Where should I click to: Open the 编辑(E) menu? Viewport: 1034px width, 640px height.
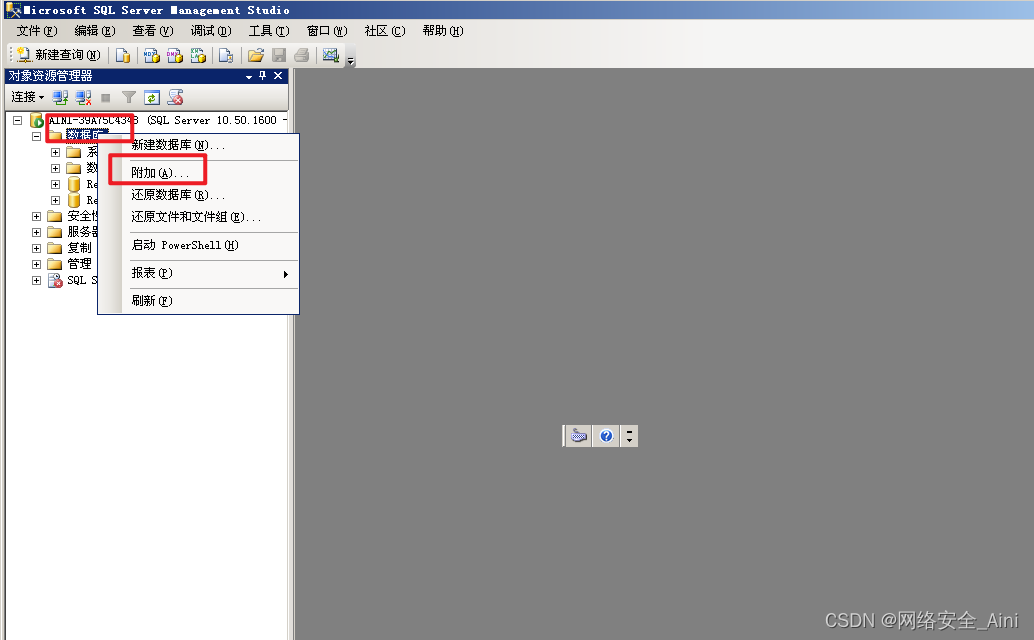pyautogui.click(x=95, y=31)
